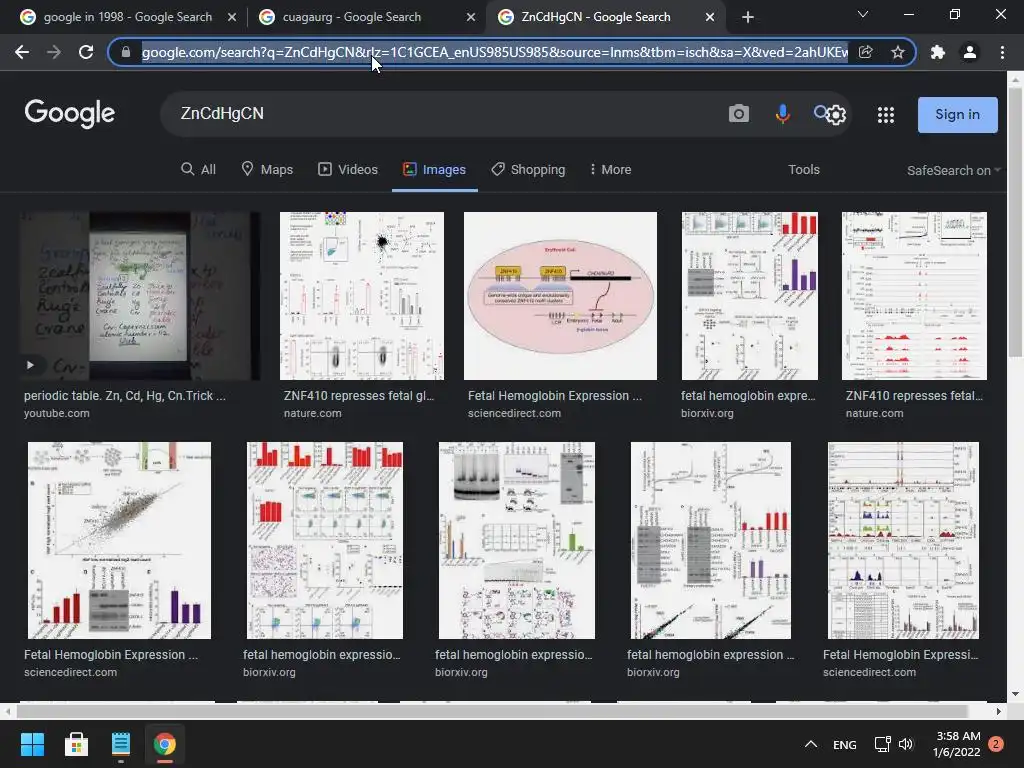Open the Google apps grid

point(886,115)
